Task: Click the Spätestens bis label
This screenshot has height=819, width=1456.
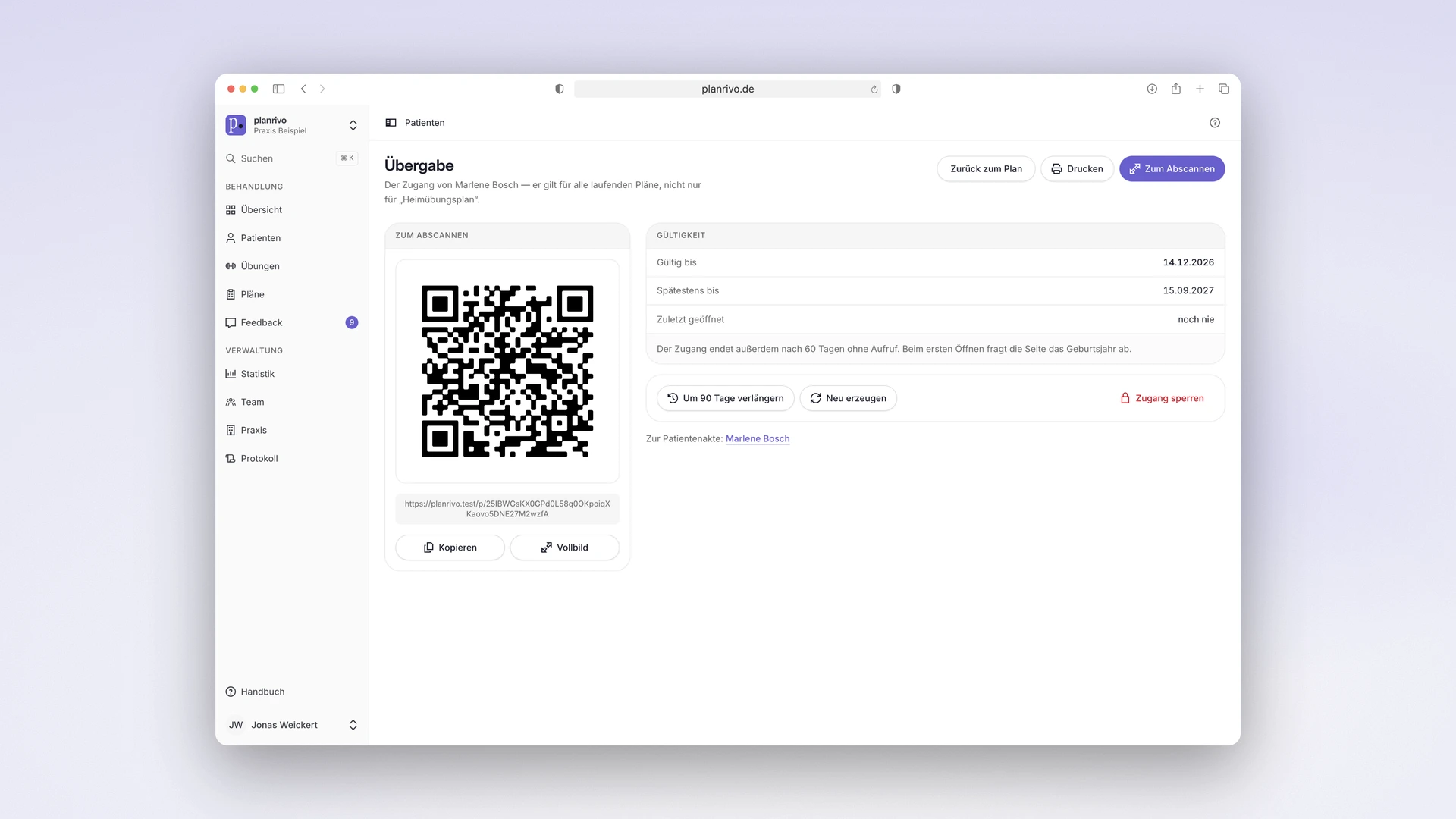Action: pyautogui.click(x=688, y=290)
